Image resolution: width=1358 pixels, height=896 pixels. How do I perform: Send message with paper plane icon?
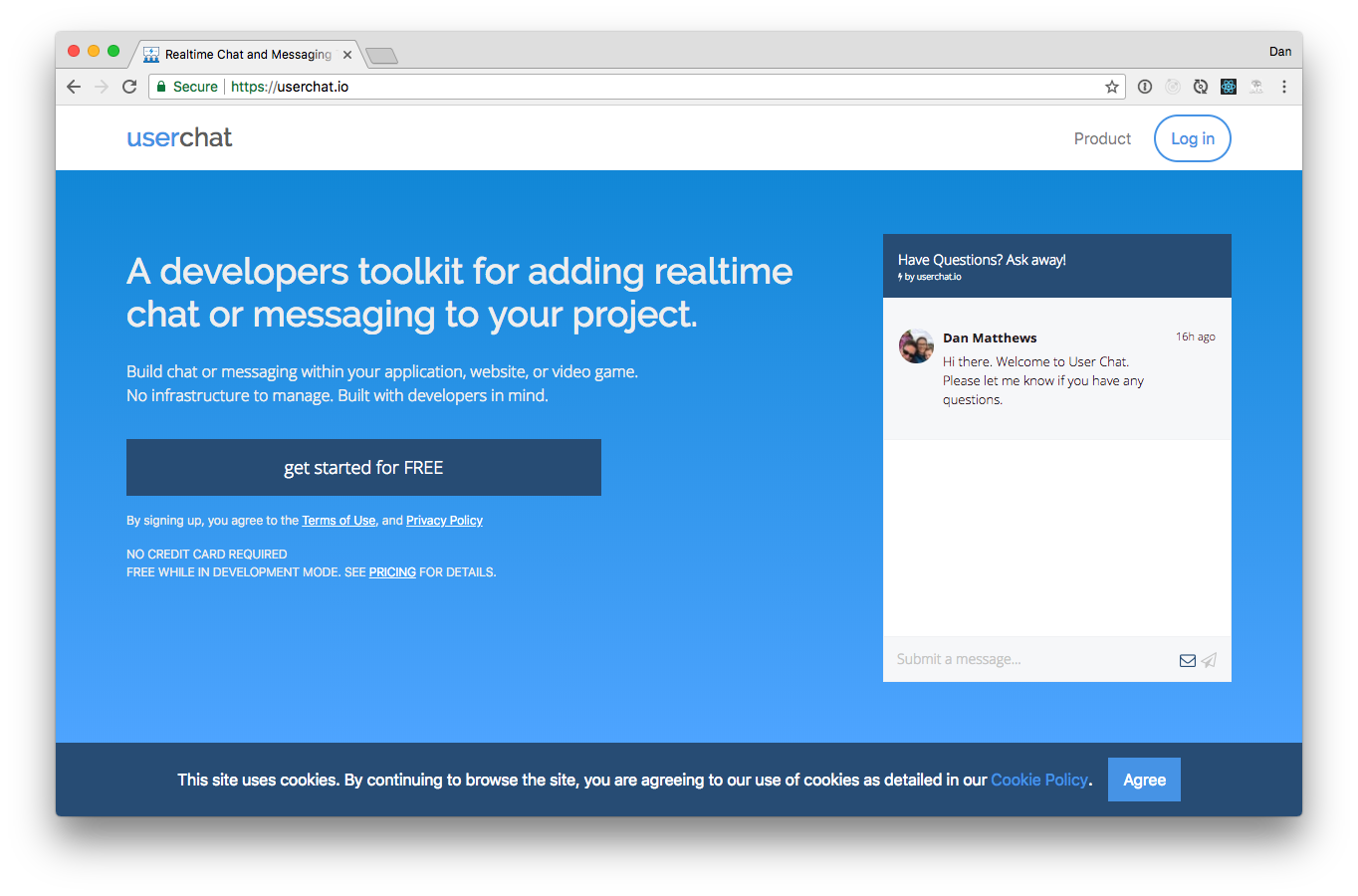pyautogui.click(x=1209, y=660)
